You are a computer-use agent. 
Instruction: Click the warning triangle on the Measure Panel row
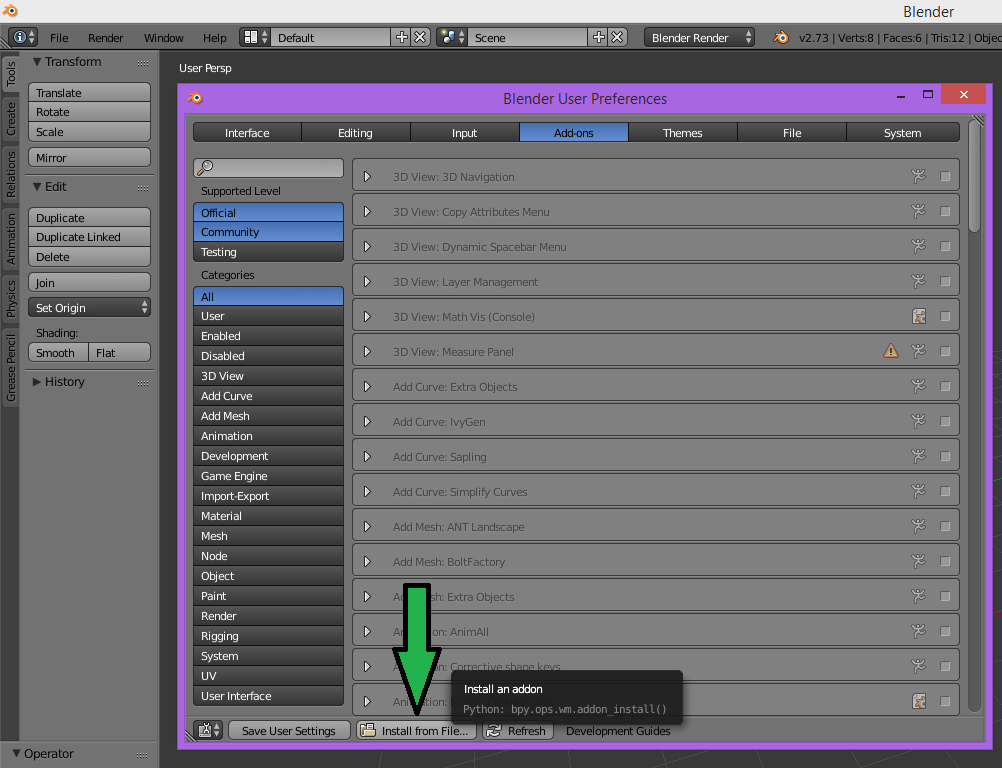click(890, 351)
